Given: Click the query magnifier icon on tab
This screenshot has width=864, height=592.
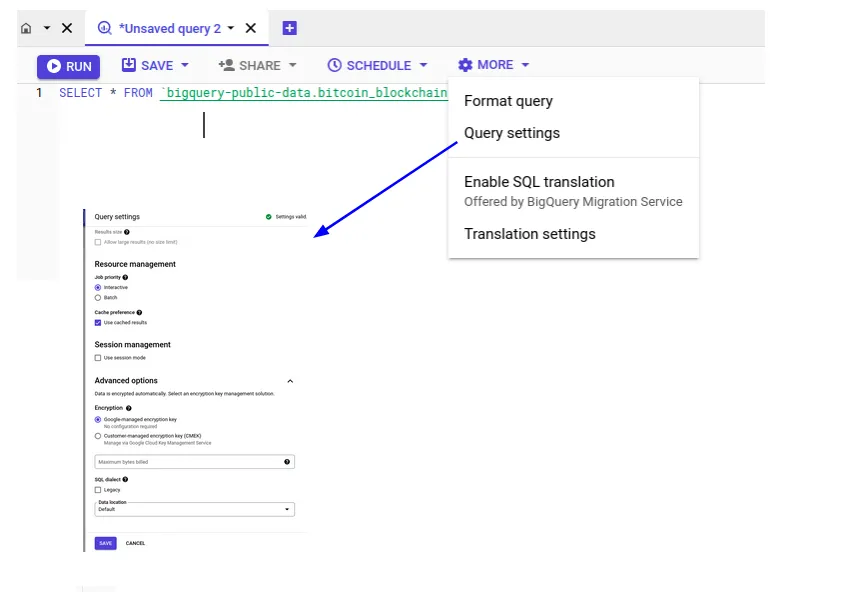Looking at the screenshot, I should click(x=105, y=28).
